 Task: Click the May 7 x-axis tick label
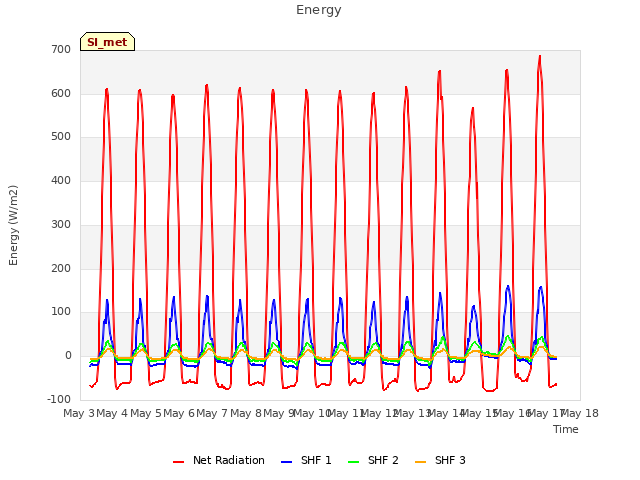tap(212, 413)
